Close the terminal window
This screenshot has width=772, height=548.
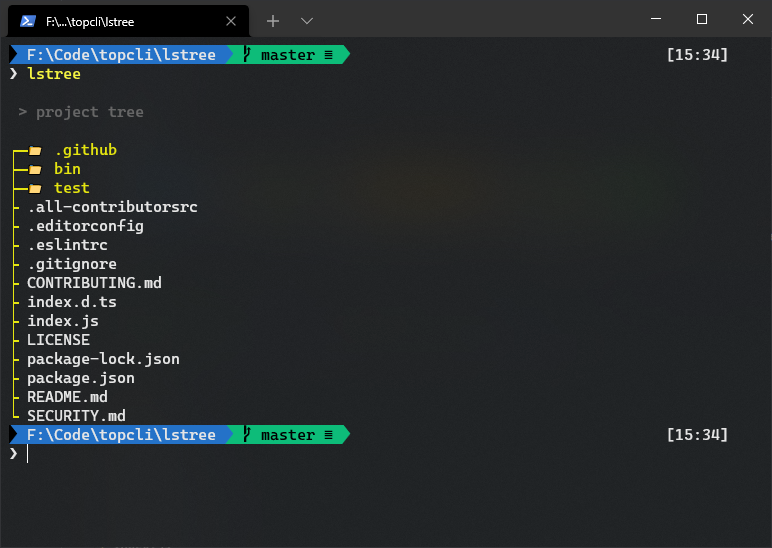point(748,19)
